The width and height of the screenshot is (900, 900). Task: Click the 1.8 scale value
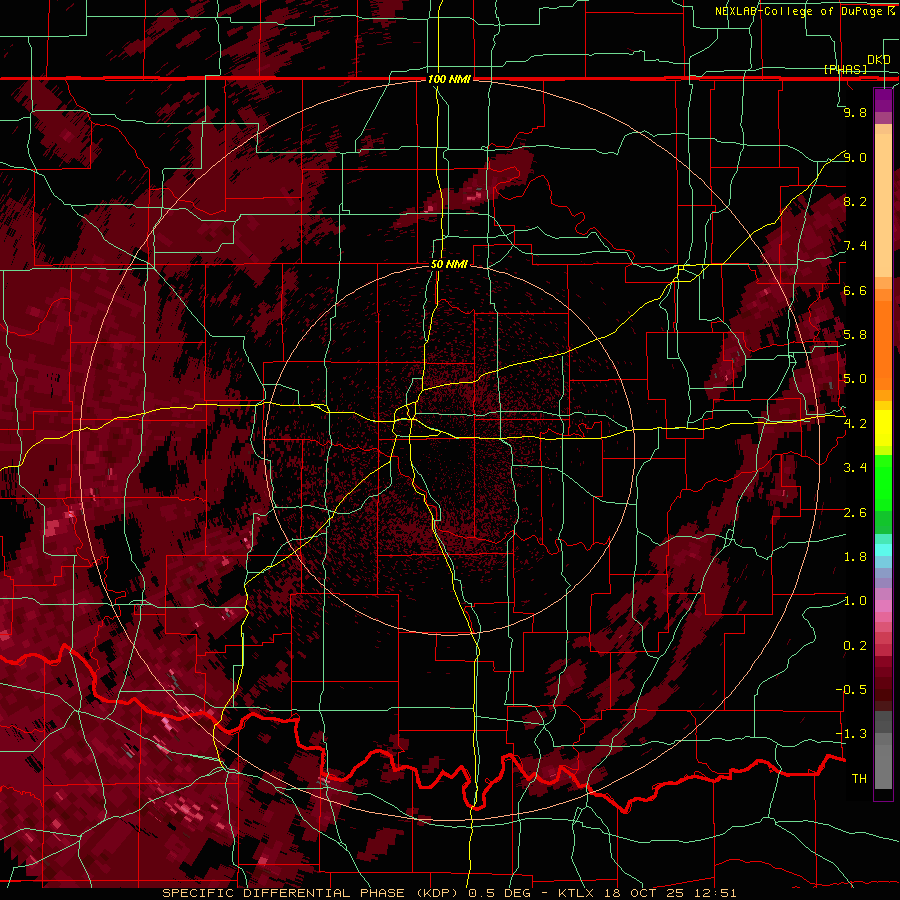click(x=855, y=557)
